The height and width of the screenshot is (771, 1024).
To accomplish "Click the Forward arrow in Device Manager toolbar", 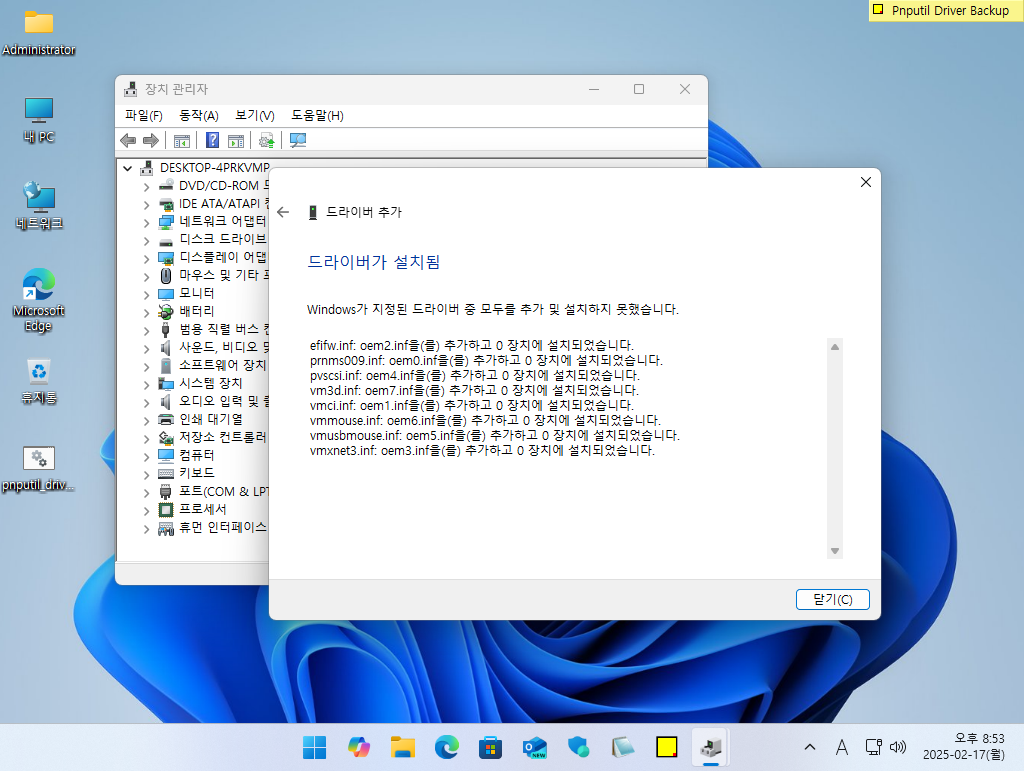I will pos(151,140).
